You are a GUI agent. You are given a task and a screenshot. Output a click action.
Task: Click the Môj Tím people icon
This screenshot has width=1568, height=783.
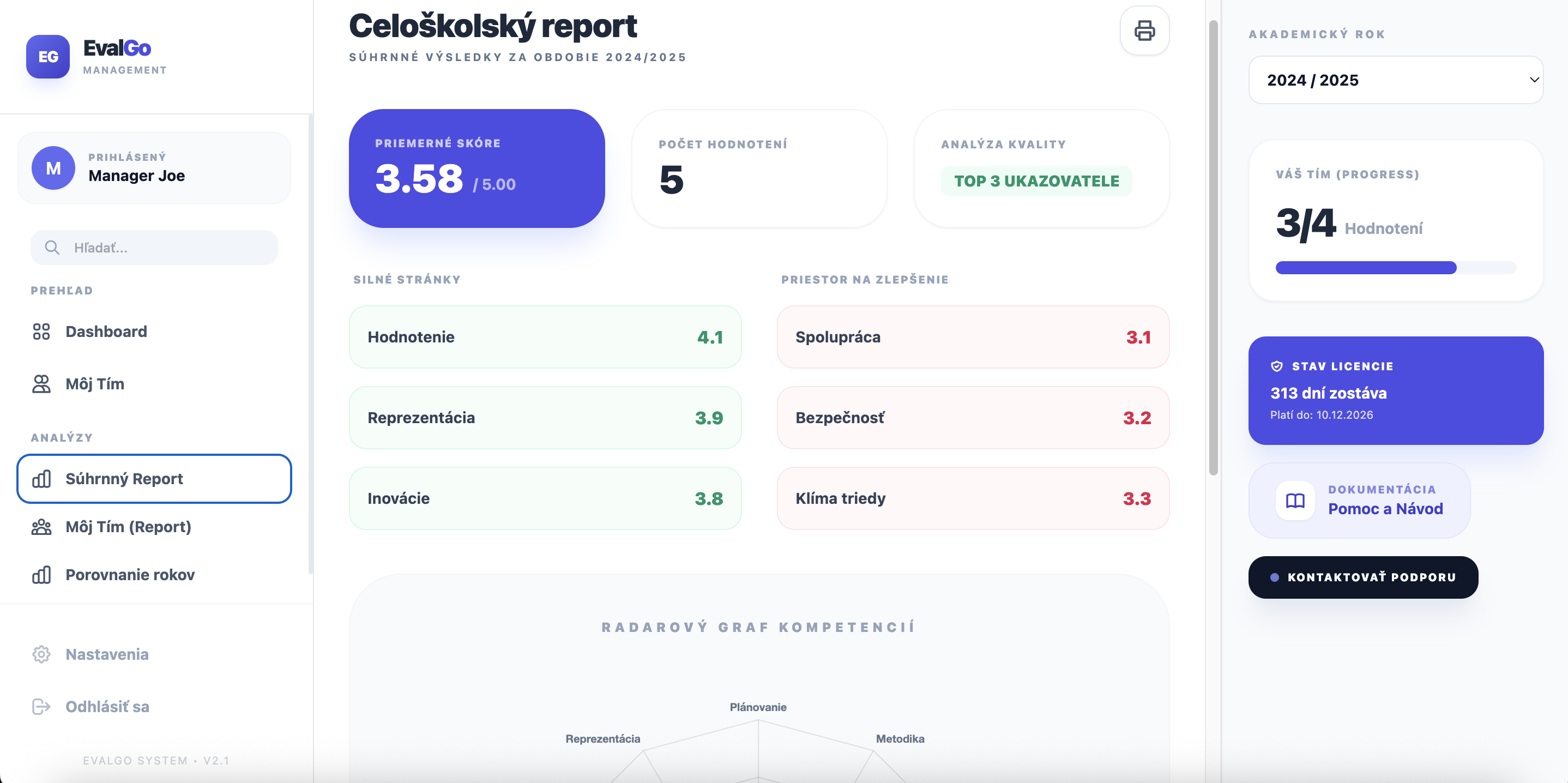[x=41, y=383]
